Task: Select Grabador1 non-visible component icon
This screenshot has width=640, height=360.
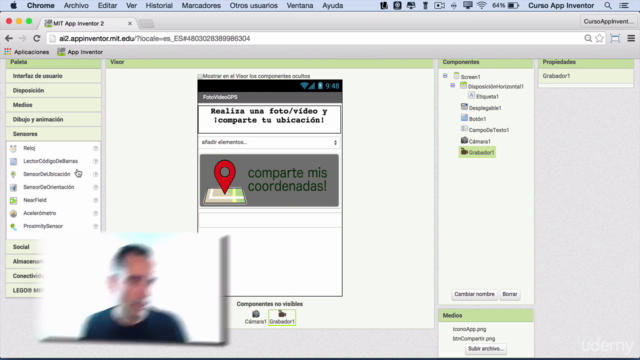Action: tap(282, 314)
